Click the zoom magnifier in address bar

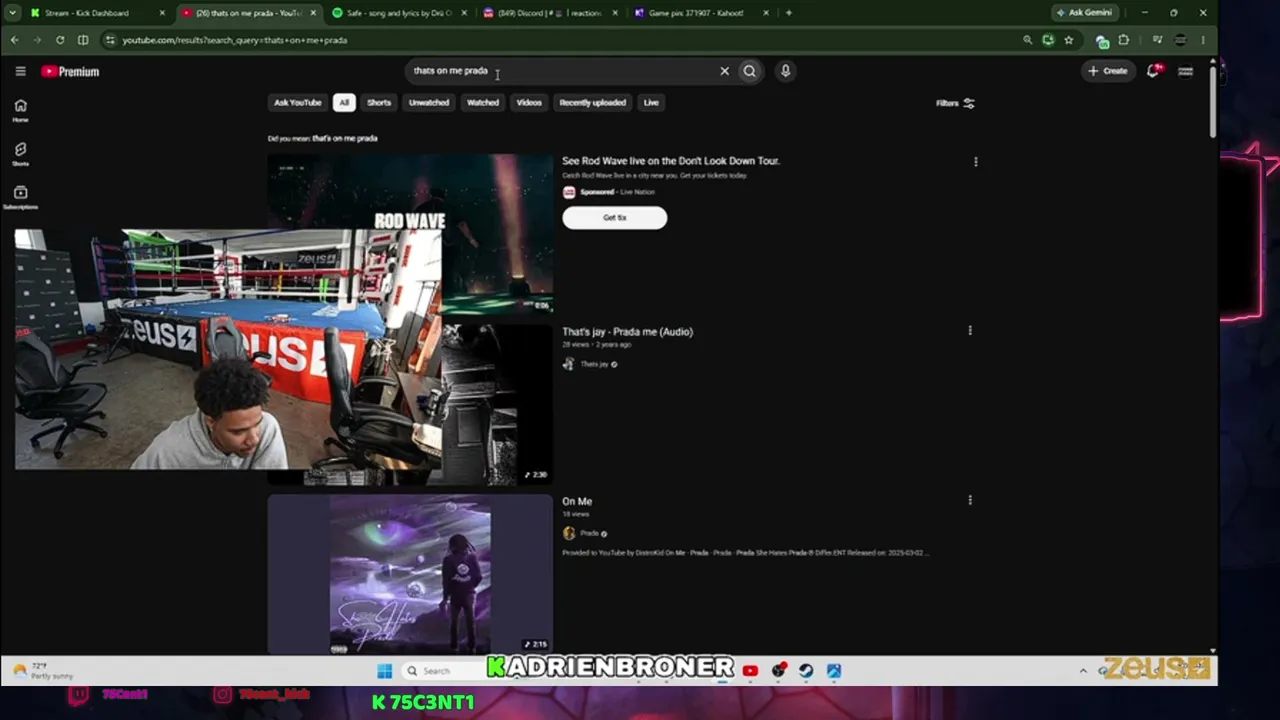pos(1027,40)
